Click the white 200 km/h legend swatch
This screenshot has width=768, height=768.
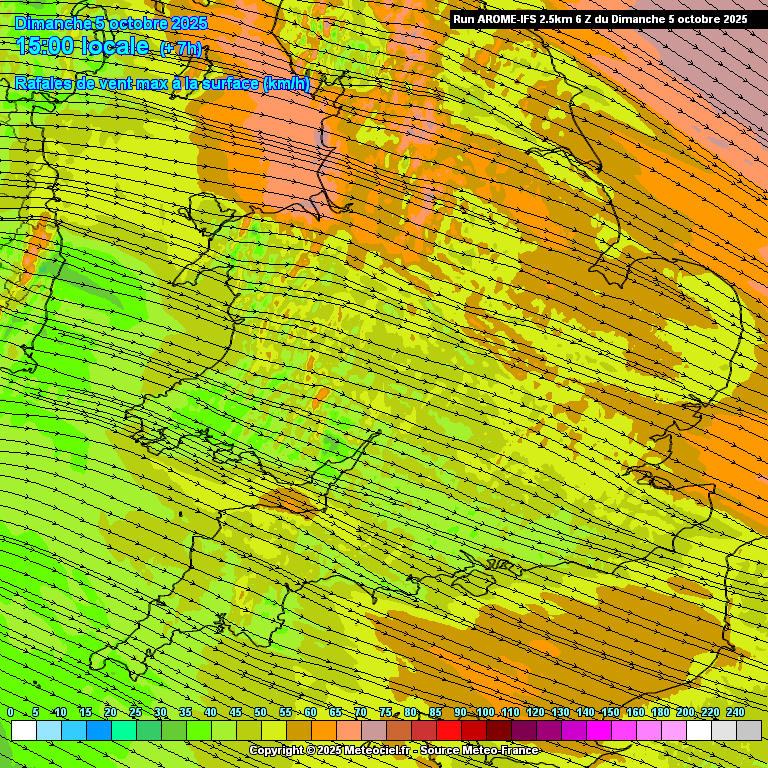[x=699, y=731]
